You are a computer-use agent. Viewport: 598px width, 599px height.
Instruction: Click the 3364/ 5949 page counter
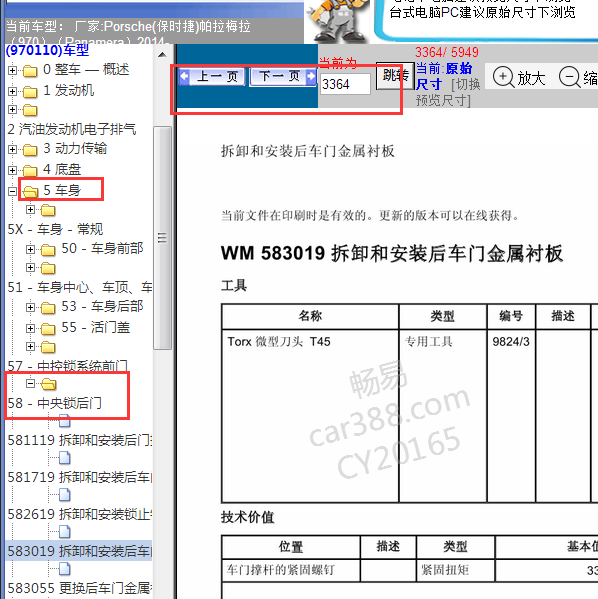(x=447, y=52)
